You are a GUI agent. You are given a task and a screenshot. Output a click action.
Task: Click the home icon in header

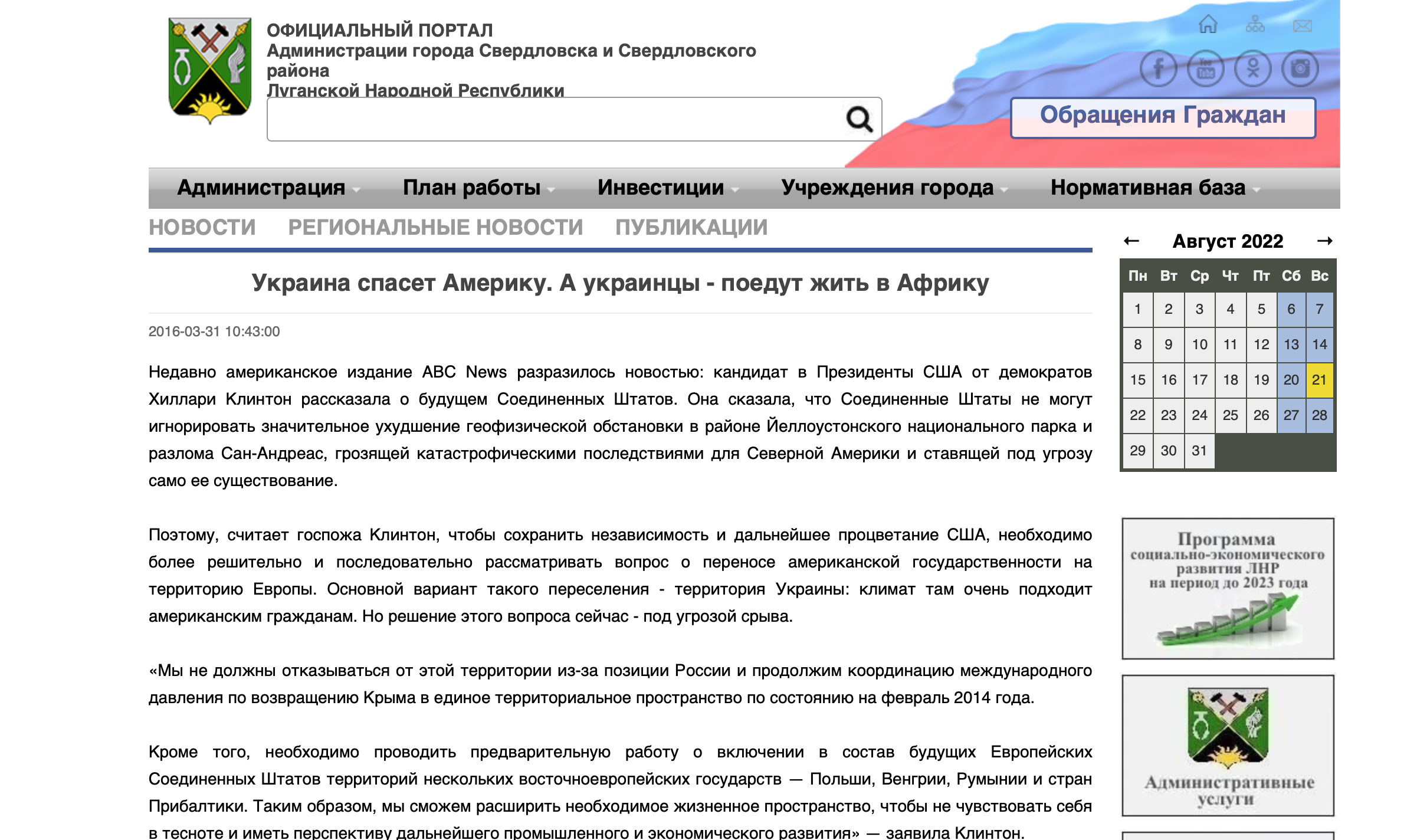(x=1208, y=25)
